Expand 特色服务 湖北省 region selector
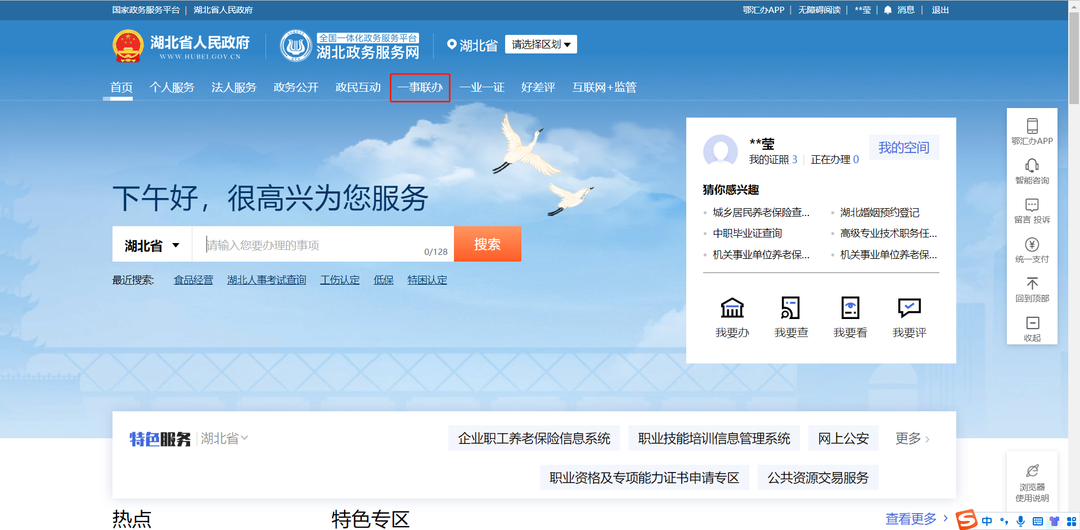 pos(224,438)
